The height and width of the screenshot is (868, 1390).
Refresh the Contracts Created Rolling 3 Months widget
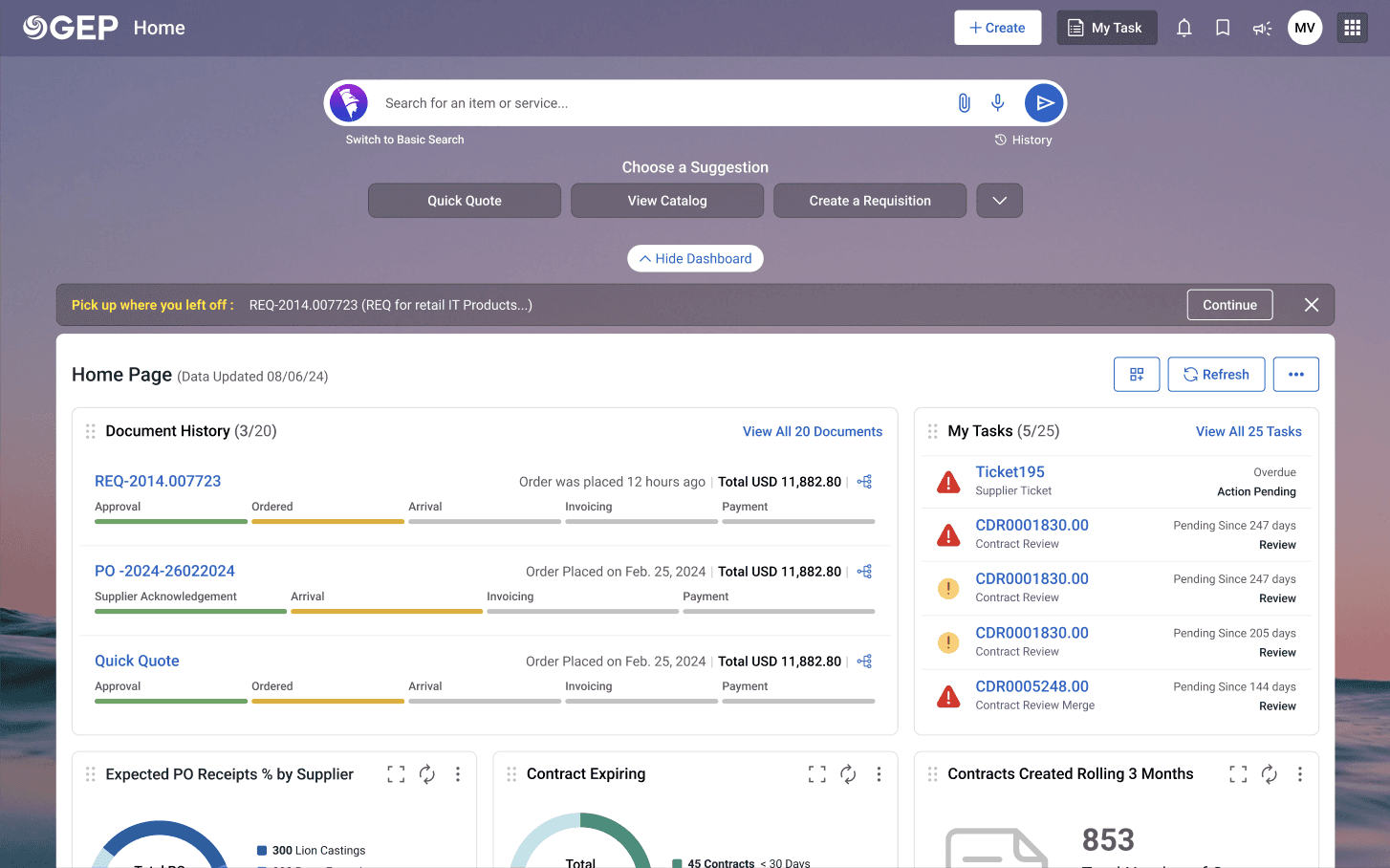pyautogui.click(x=1270, y=774)
